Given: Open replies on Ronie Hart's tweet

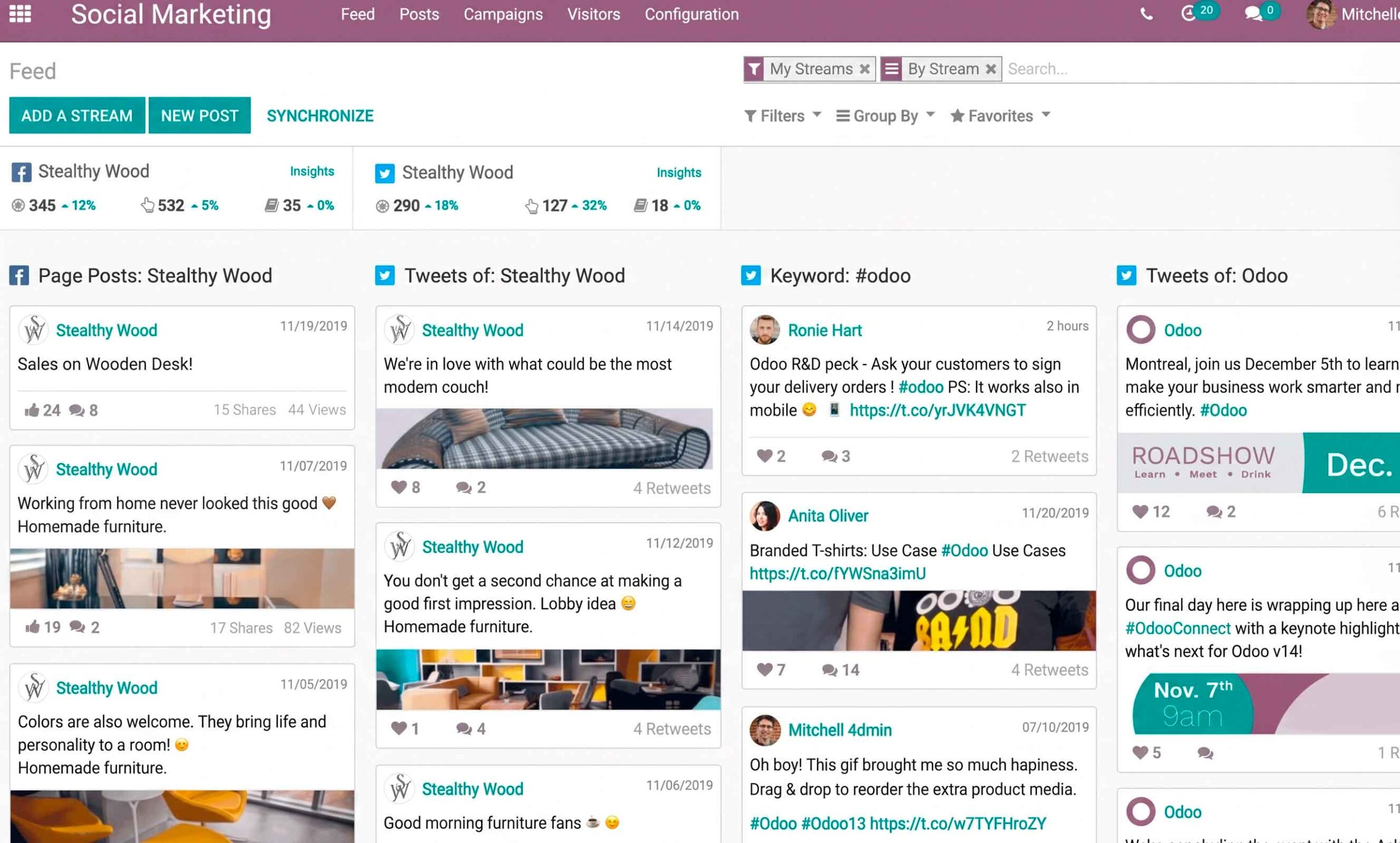Looking at the screenshot, I should pos(830,456).
